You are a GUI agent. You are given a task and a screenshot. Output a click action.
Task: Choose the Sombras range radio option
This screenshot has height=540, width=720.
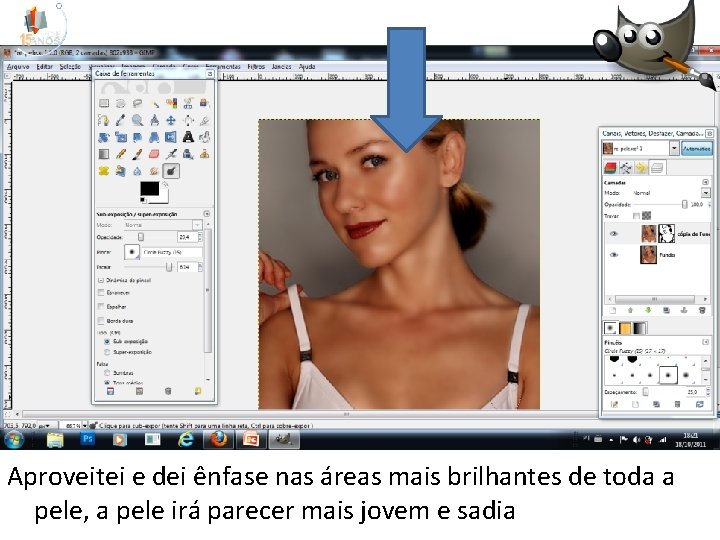coord(107,373)
